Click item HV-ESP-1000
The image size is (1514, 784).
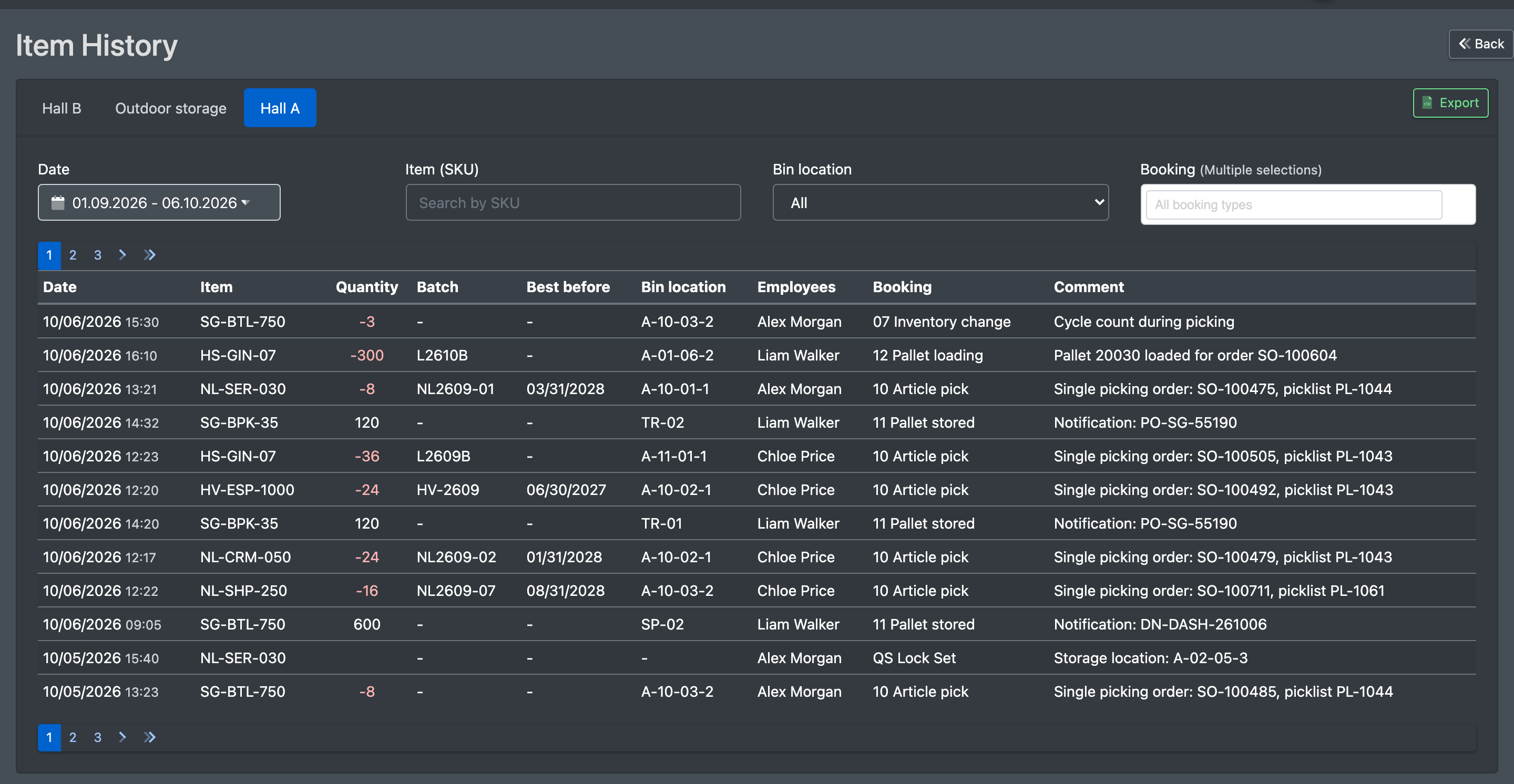pyautogui.click(x=247, y=490)
